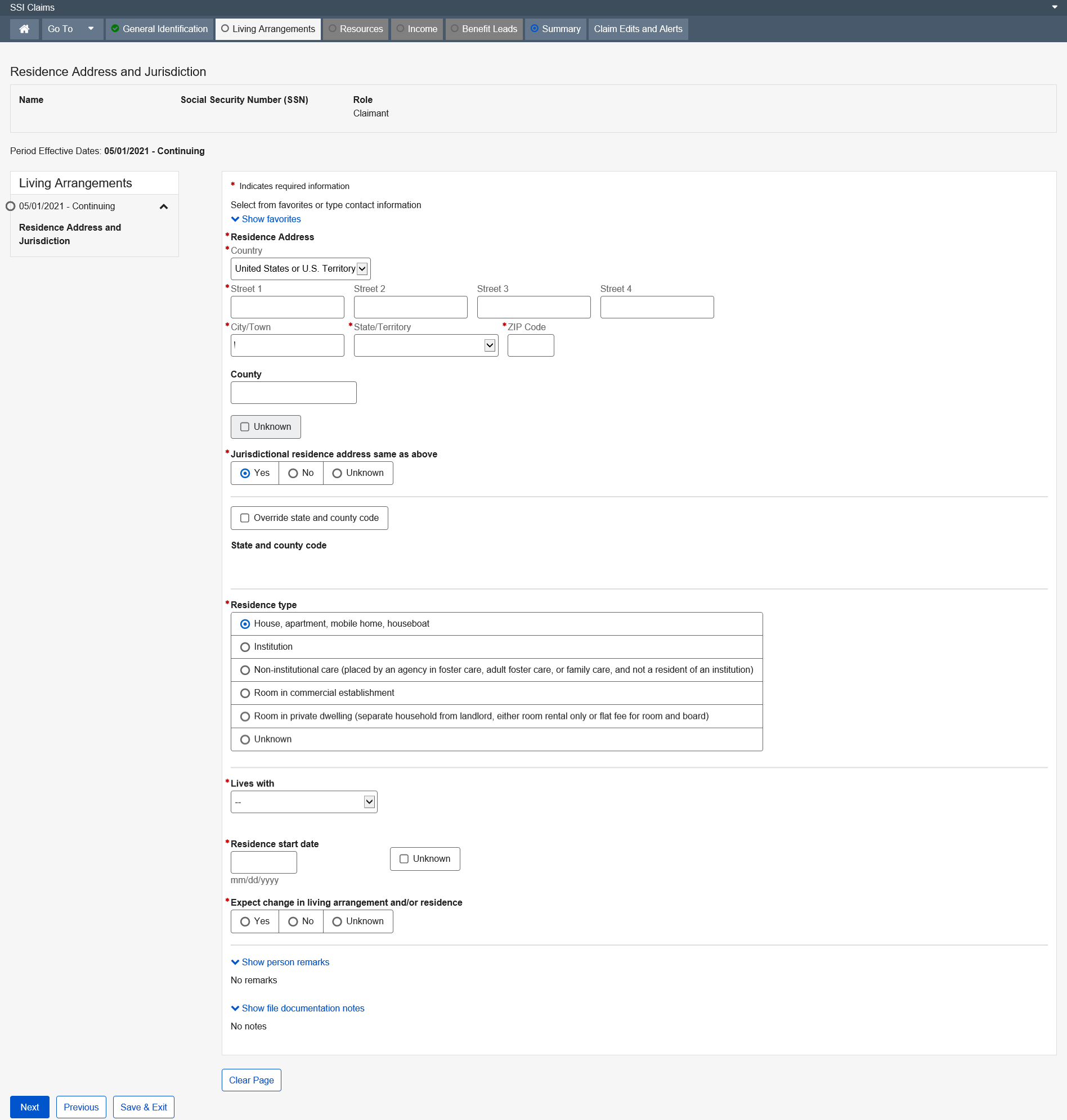Click the SSI Claims top-right dropdown arrow
The image size is (1067, 1120).
pyautogui.click(x=1054, y=7)
